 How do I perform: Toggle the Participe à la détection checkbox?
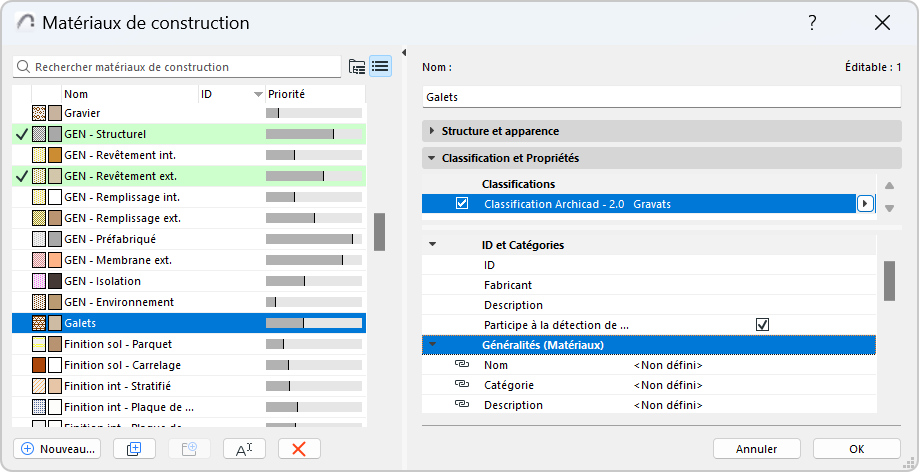point(763,325)
